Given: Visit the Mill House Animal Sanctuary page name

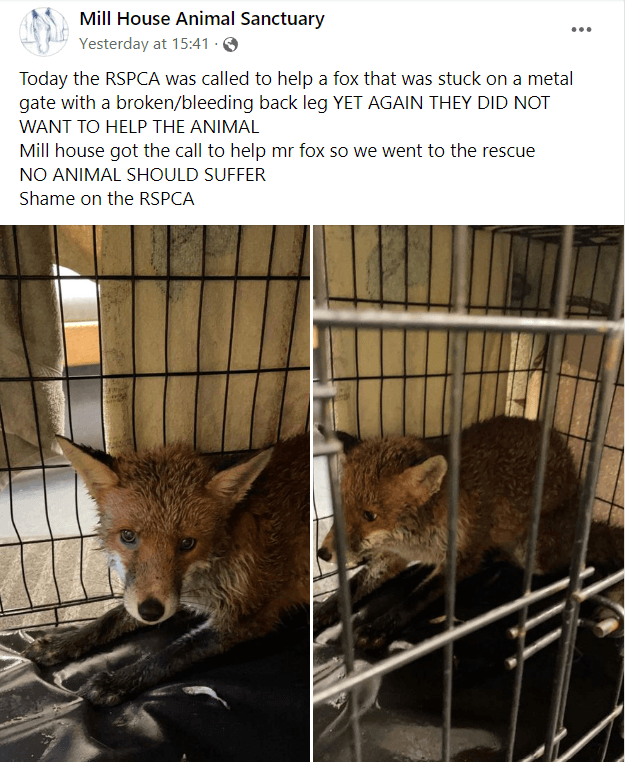Looking at the screenshot, I should [202, 18].
